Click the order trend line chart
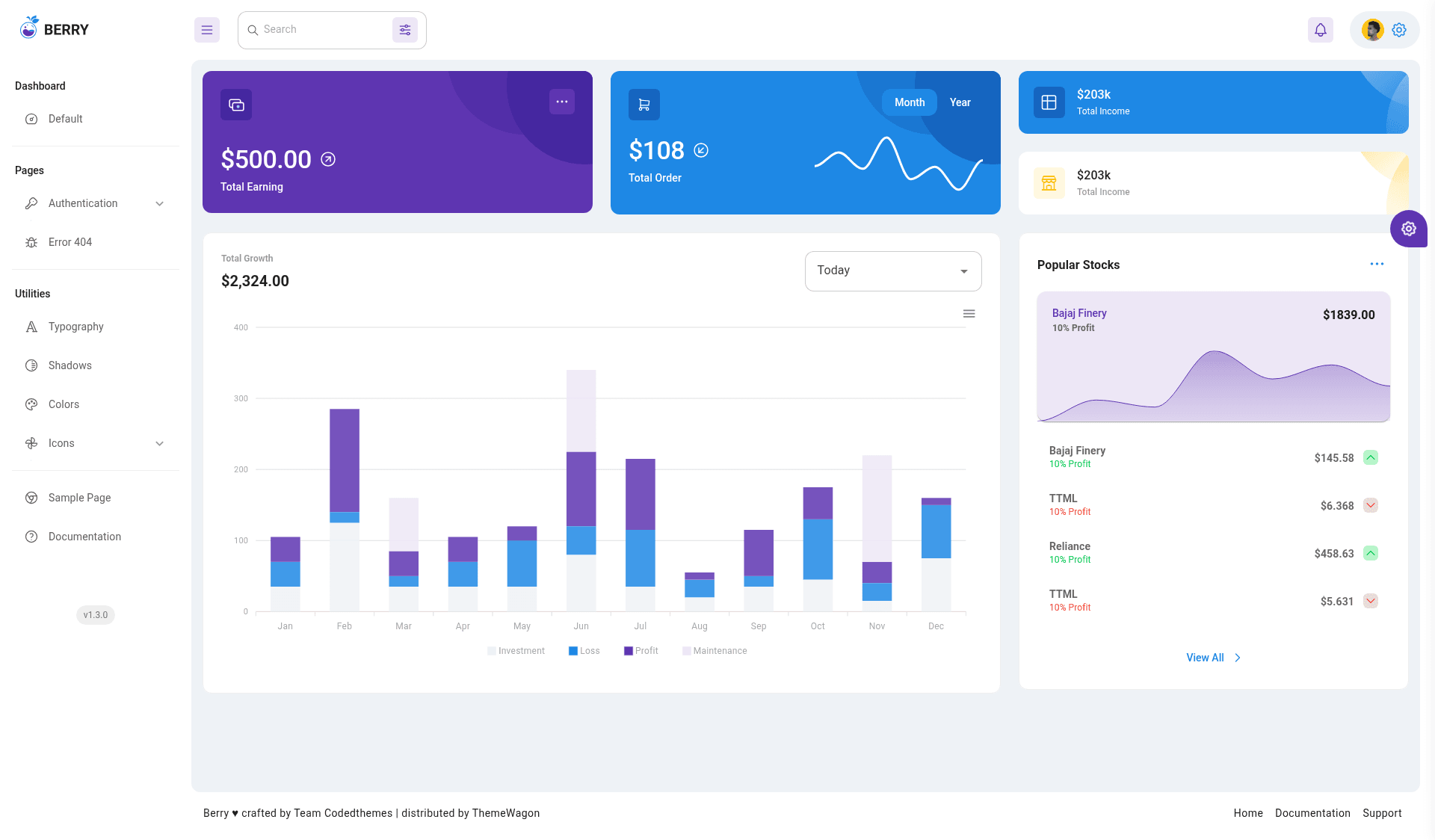 coord(898,164)
